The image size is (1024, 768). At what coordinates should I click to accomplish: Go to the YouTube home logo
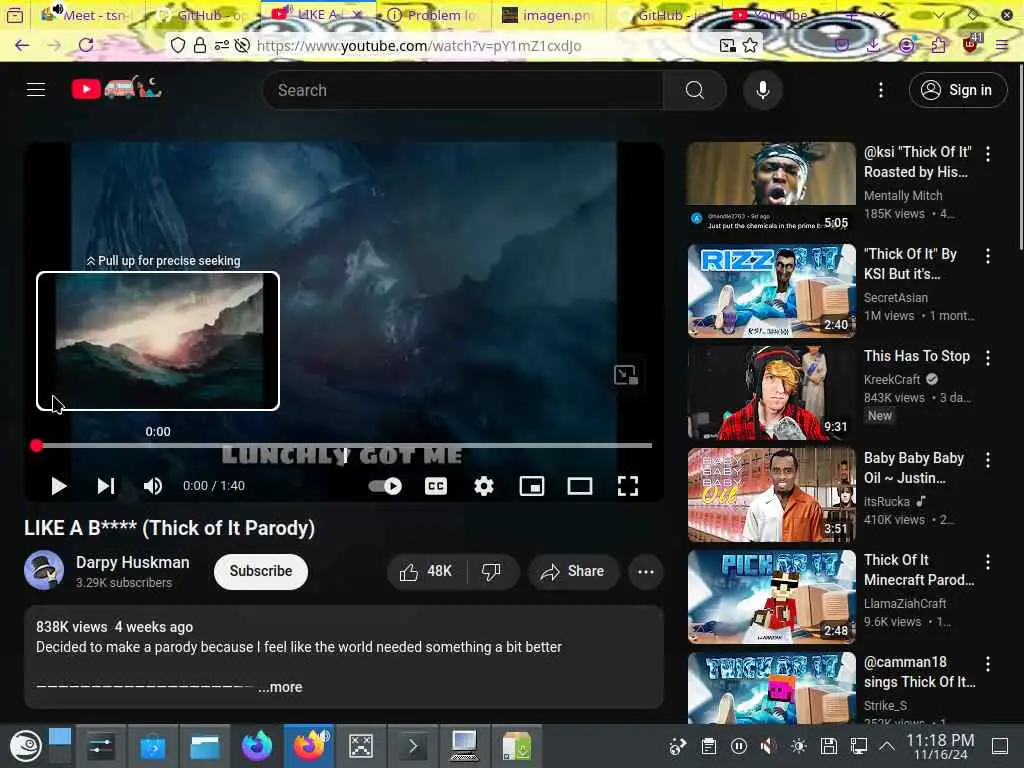point(116,88)
